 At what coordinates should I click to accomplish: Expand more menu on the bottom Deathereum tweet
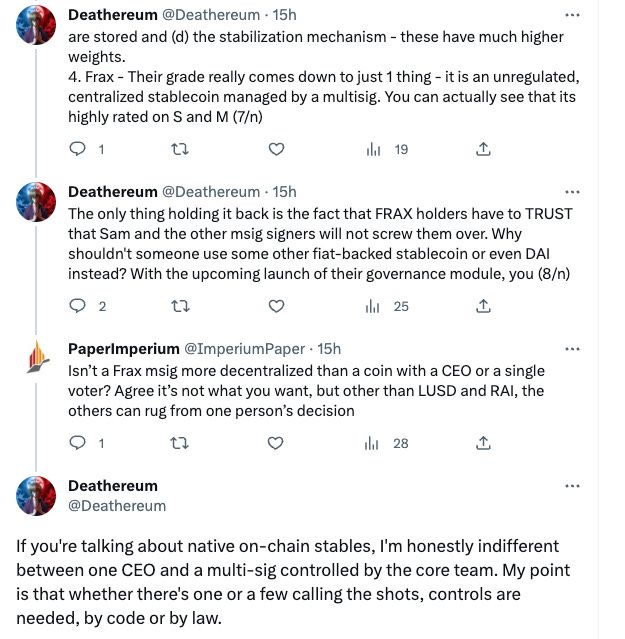(x=572, y=486)
